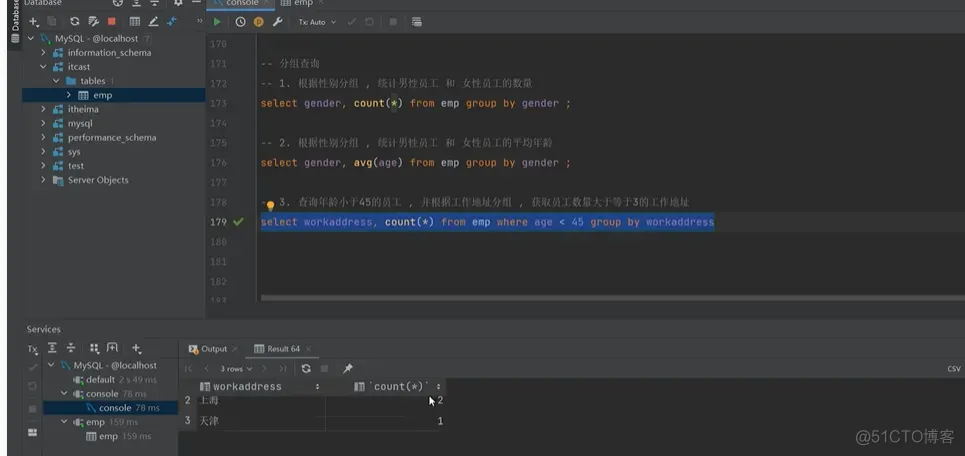This screenshot has width=965, height=456.
Task: Click green checkmark gutter on line 179
Action: coord(238,222)
